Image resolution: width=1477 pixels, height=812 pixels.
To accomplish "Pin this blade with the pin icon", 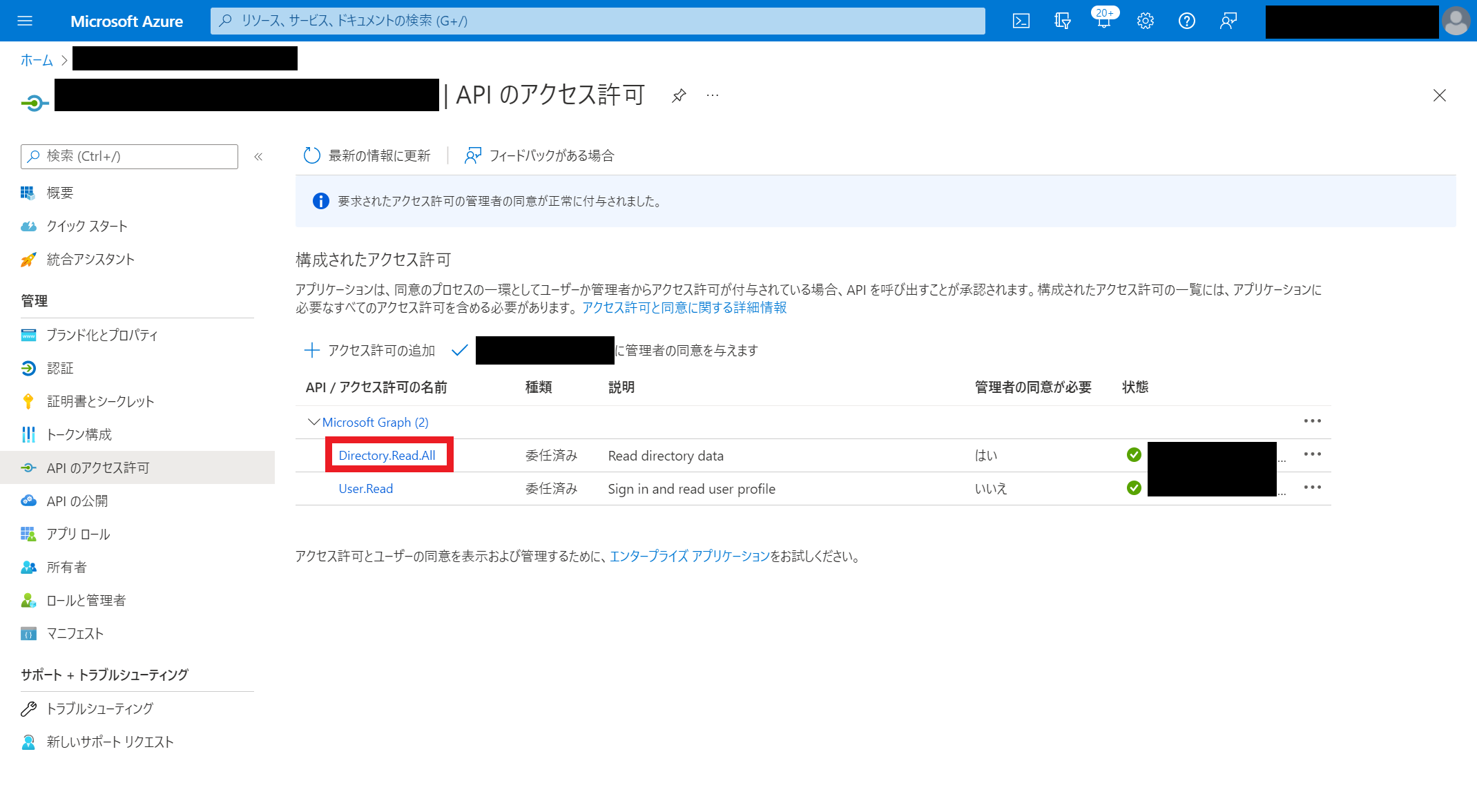I will coord(679,95).
